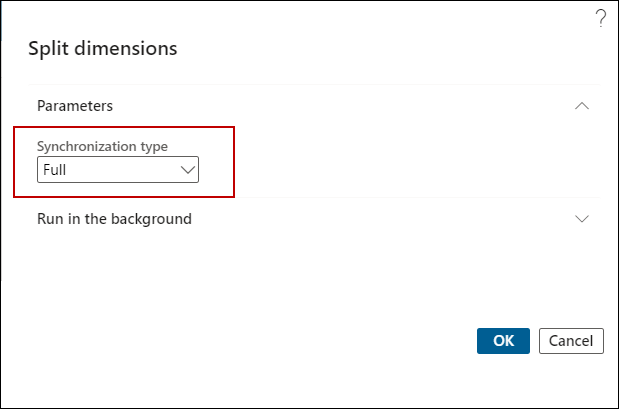Click the question mark help icon

point(600,18)
